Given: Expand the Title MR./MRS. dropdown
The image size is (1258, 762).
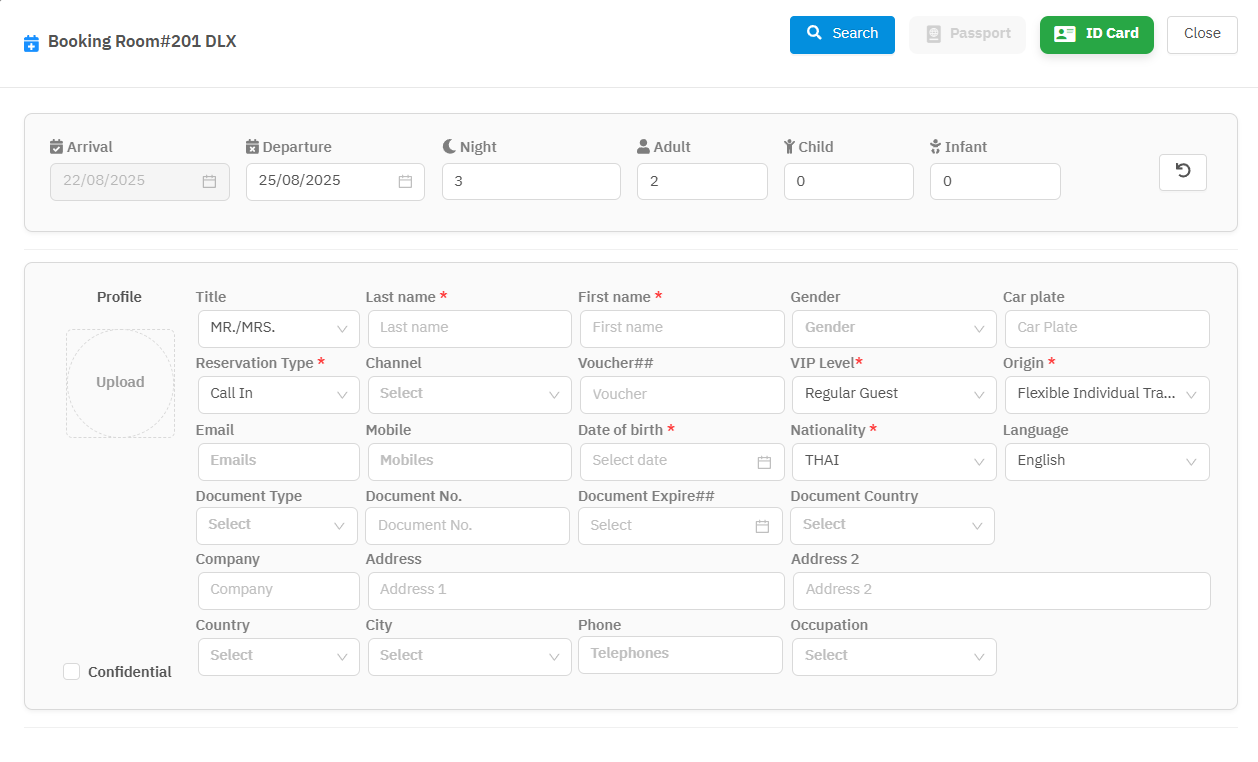Looking at the screenshot, I should point(278,328).
